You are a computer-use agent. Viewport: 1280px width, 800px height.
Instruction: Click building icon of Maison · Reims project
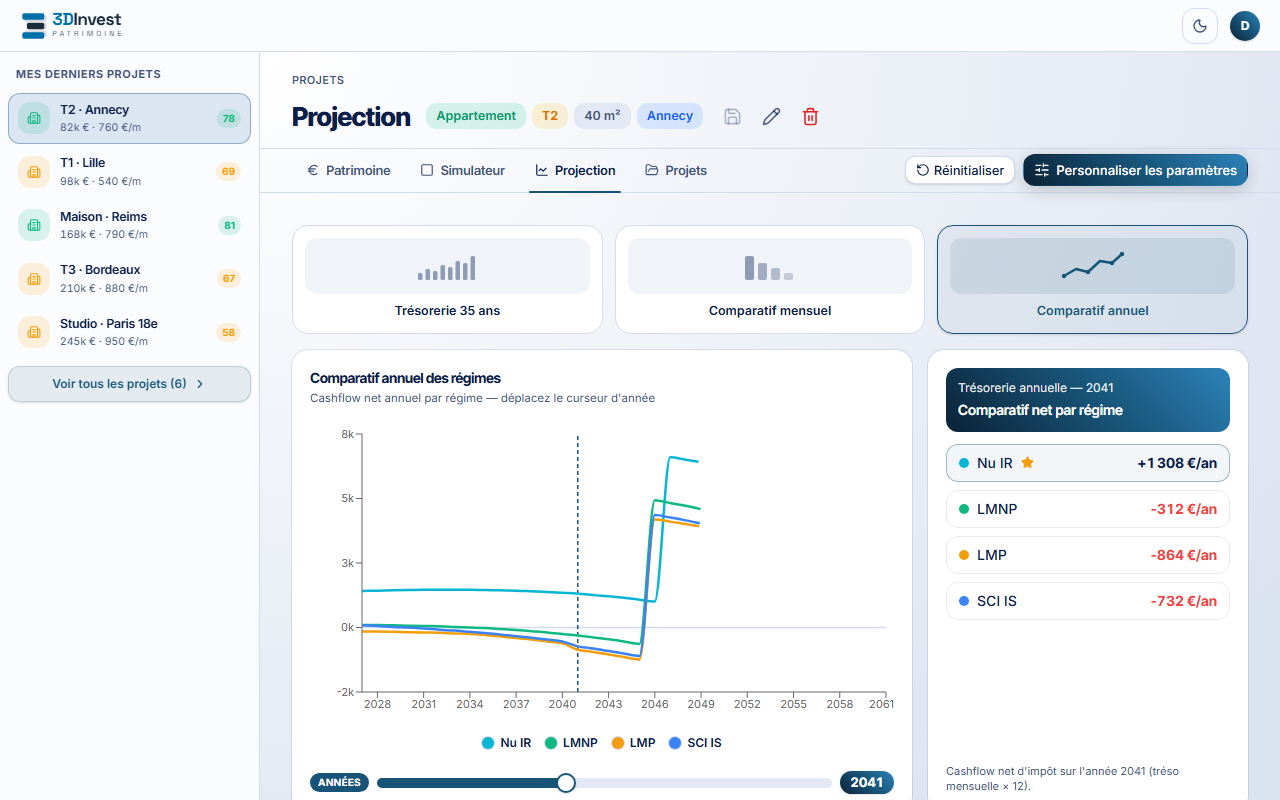(x=34, y=225)
